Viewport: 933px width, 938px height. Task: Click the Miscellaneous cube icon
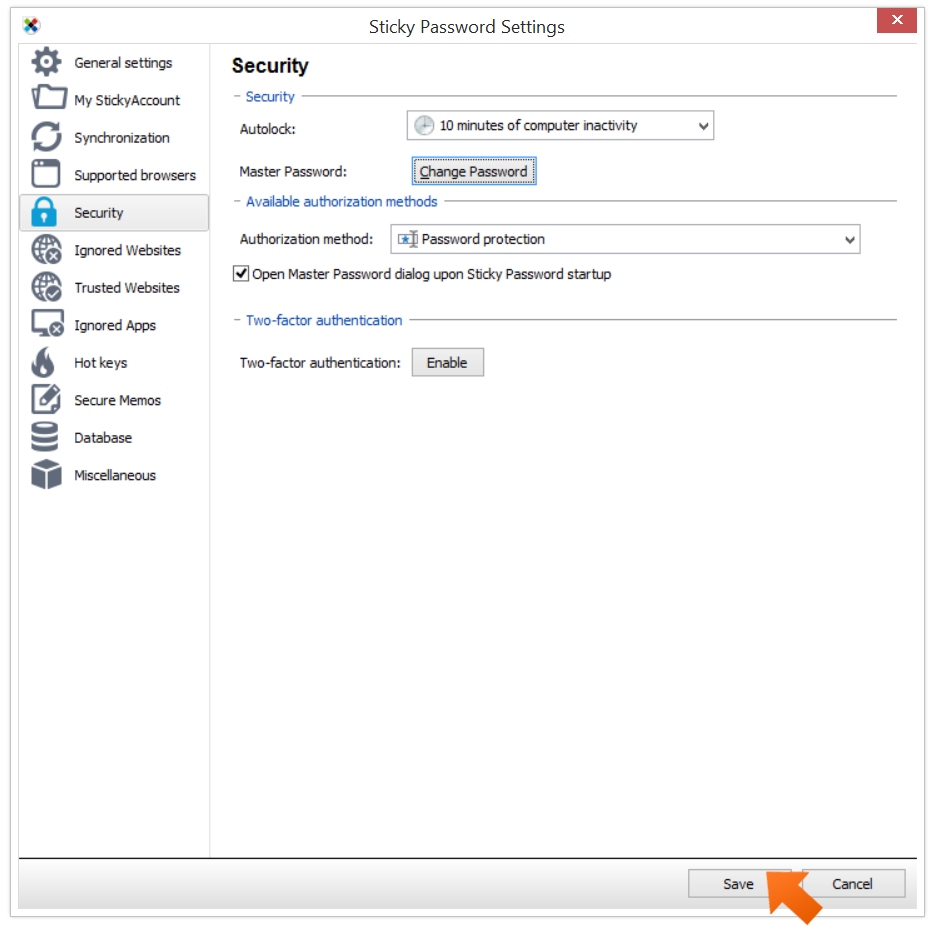pos(46,474)
